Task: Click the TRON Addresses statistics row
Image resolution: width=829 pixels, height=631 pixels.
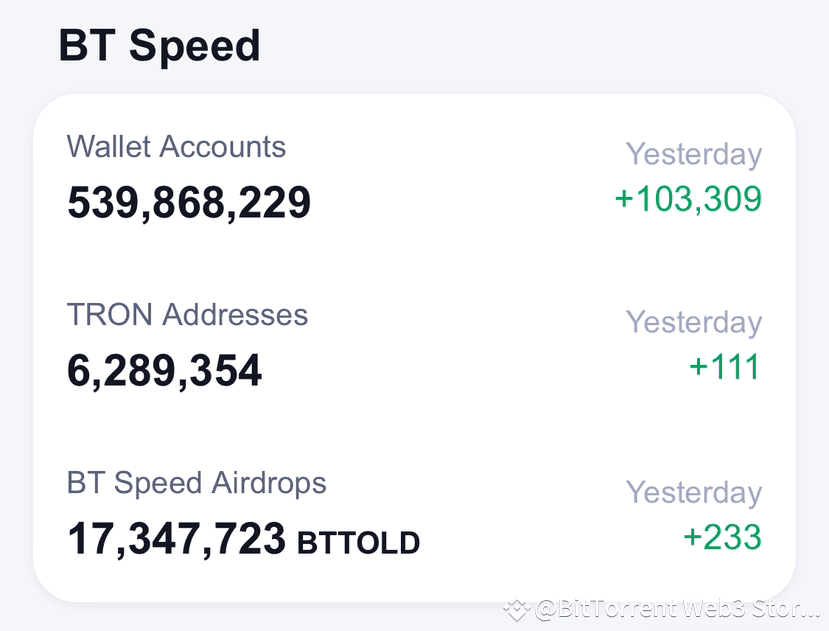Action: click(414, 342)
